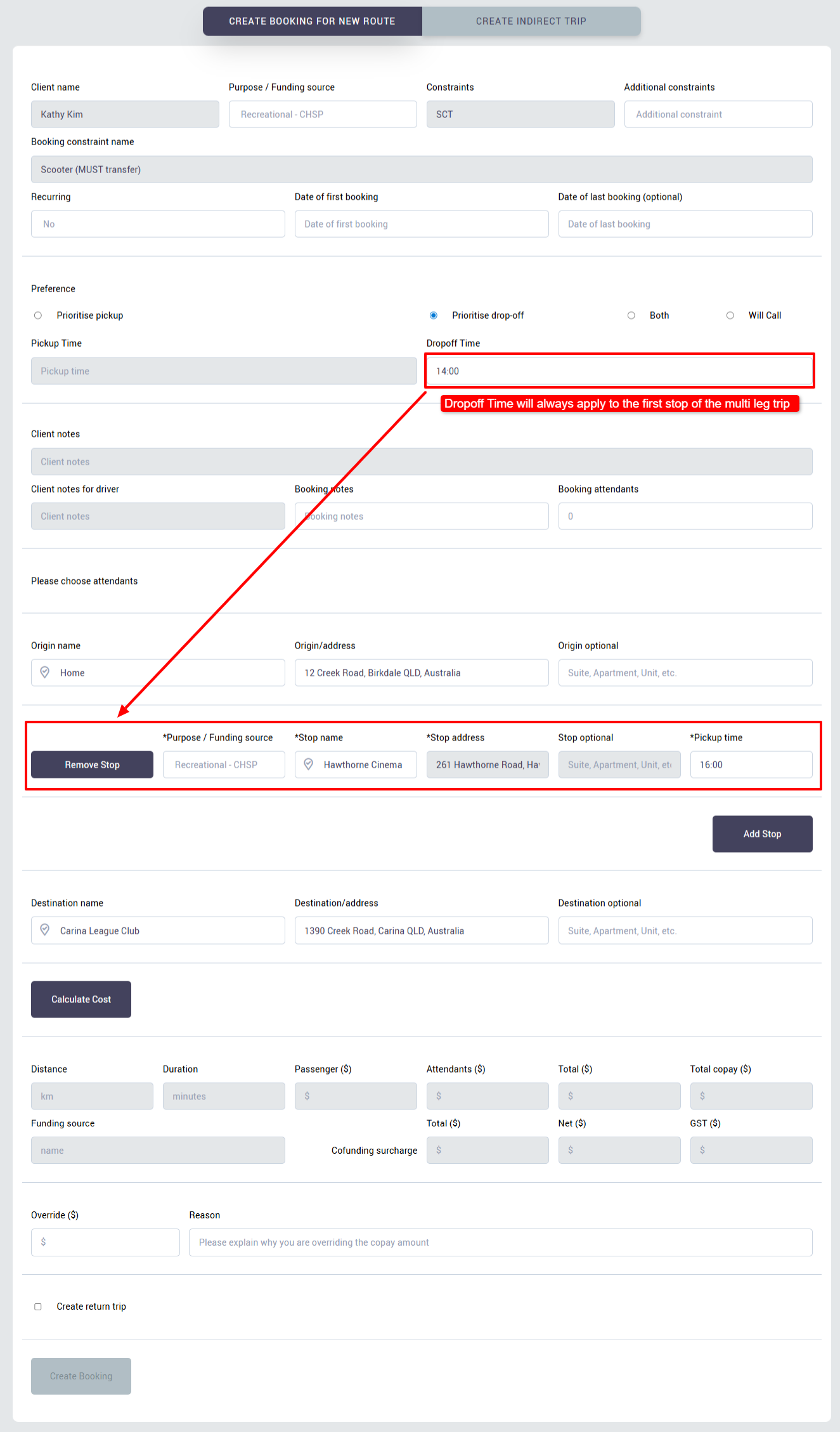Choose the Both preference radio button

point(631,315)
